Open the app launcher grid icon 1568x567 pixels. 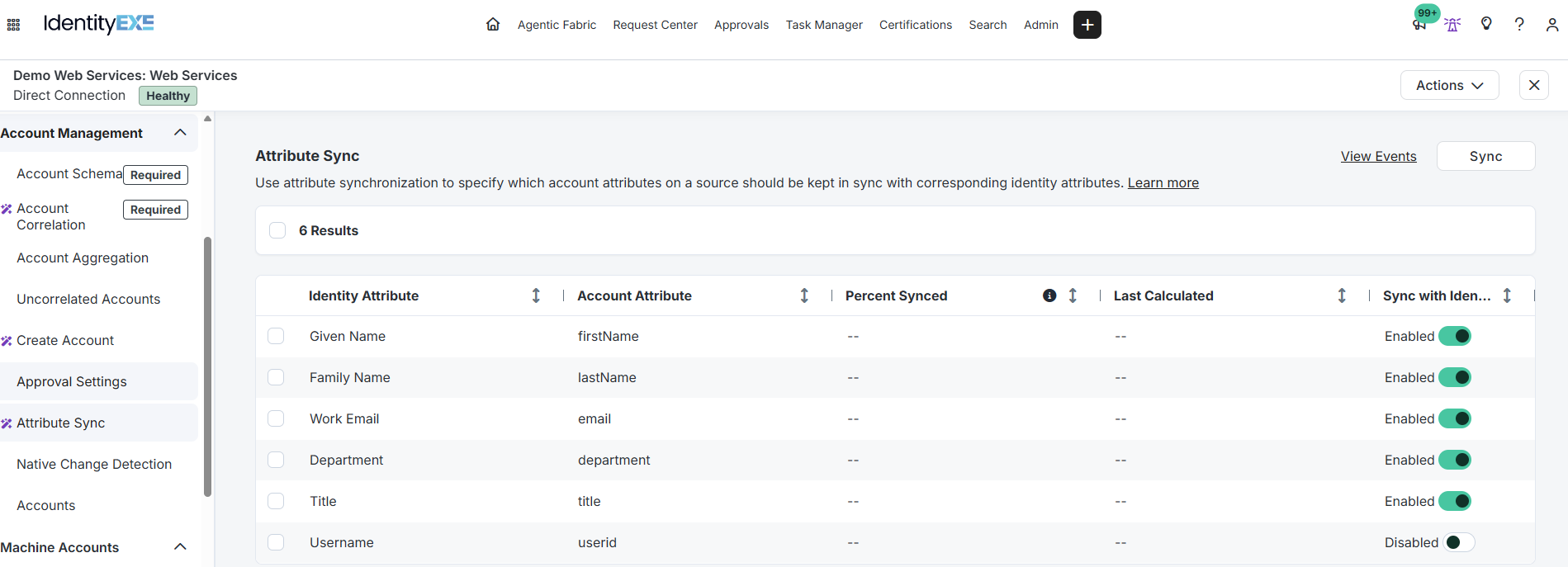(13, 25)
